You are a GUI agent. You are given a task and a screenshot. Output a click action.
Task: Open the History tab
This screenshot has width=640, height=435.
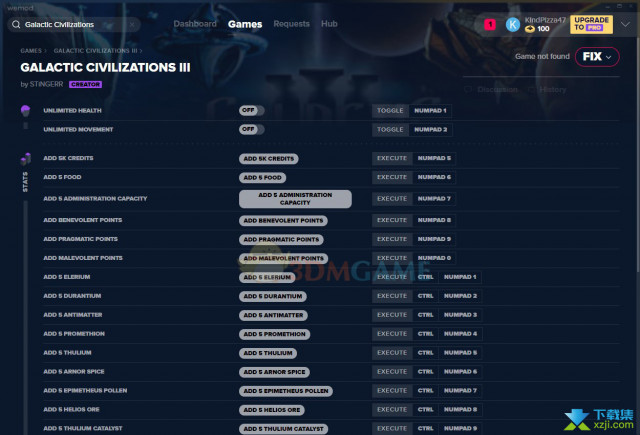tap(547, 89)
